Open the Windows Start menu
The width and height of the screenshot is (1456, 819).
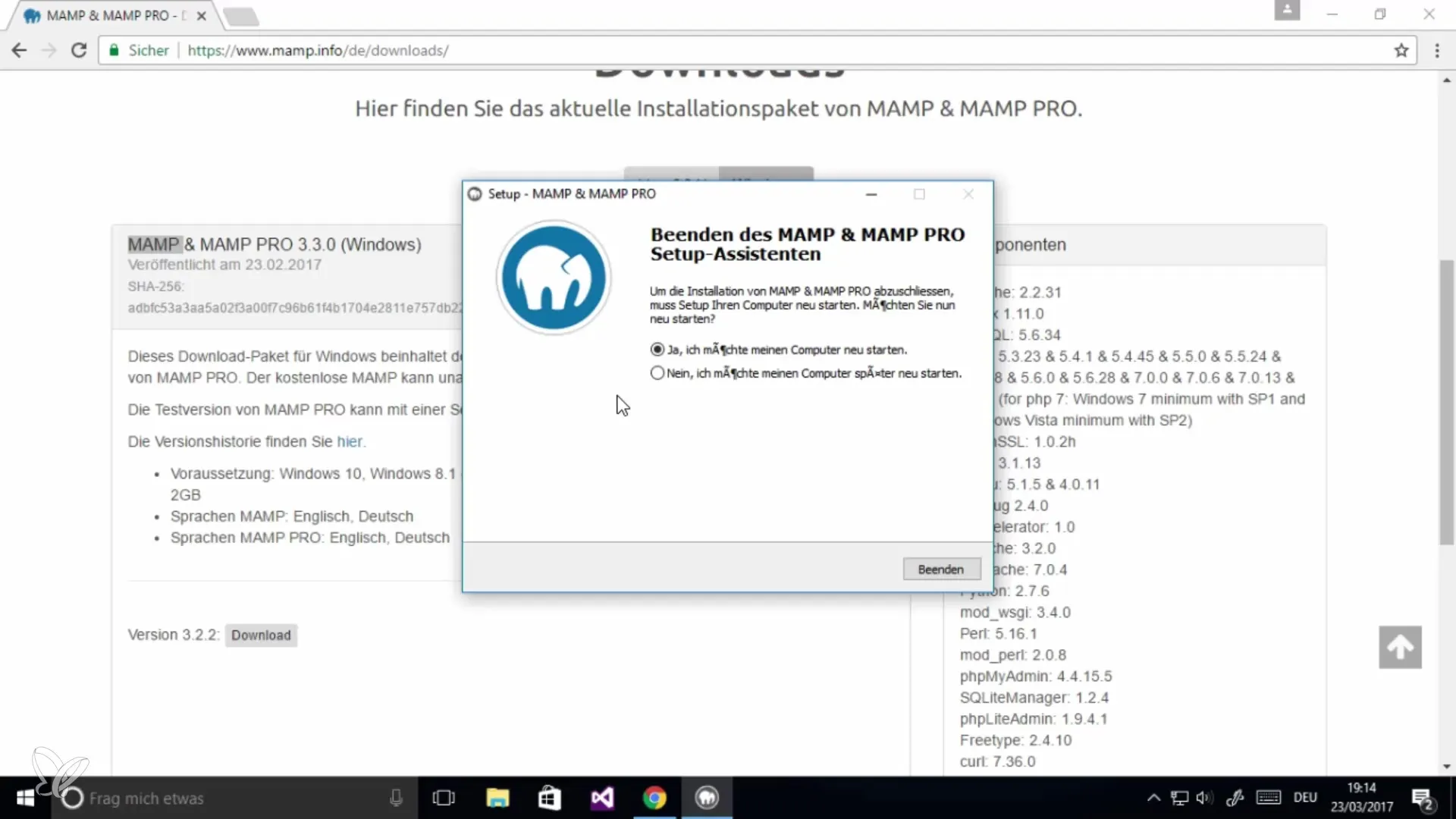tap(25, 798)
